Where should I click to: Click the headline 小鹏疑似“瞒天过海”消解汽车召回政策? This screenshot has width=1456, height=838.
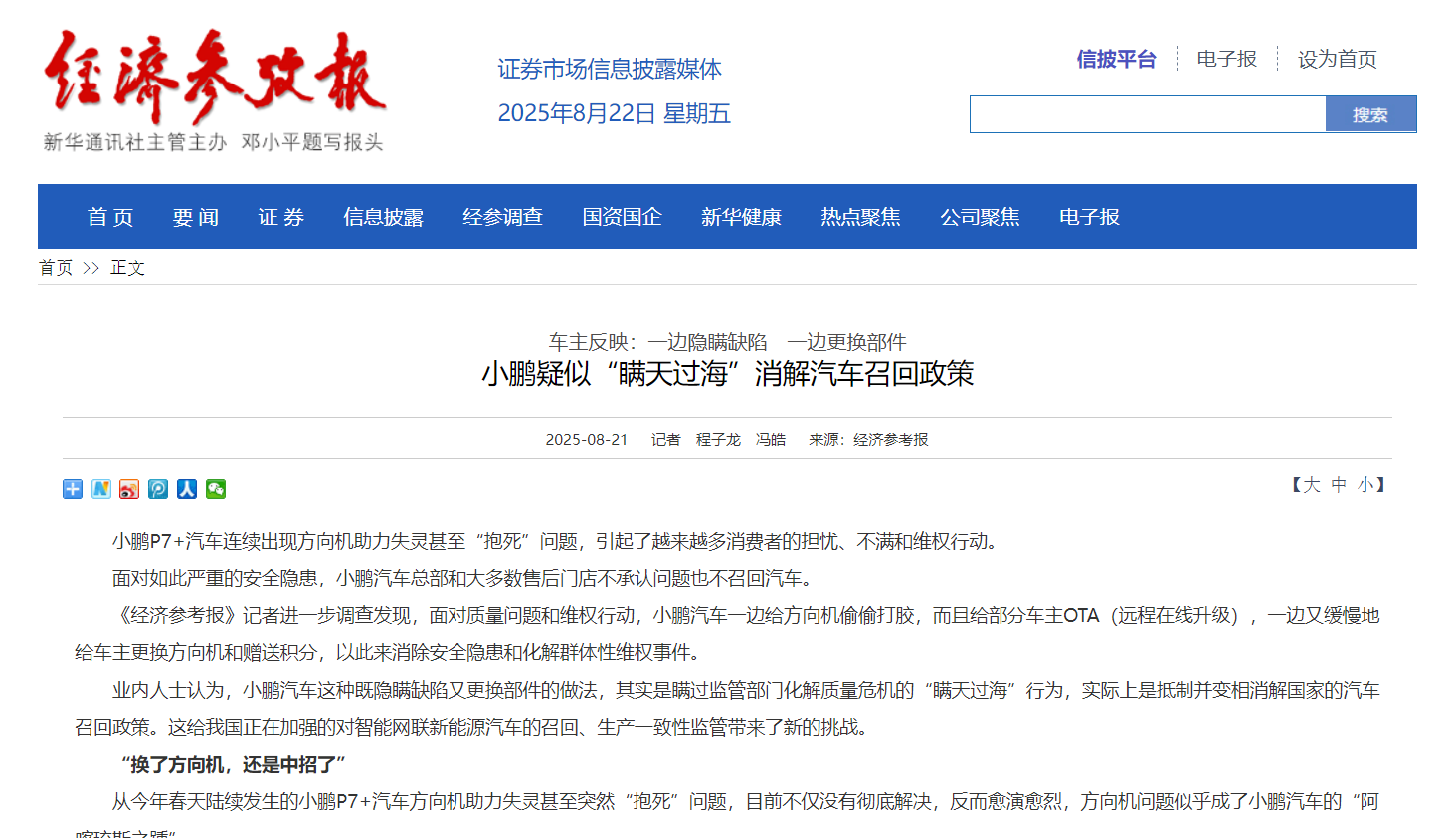click(x=728, y=374)
